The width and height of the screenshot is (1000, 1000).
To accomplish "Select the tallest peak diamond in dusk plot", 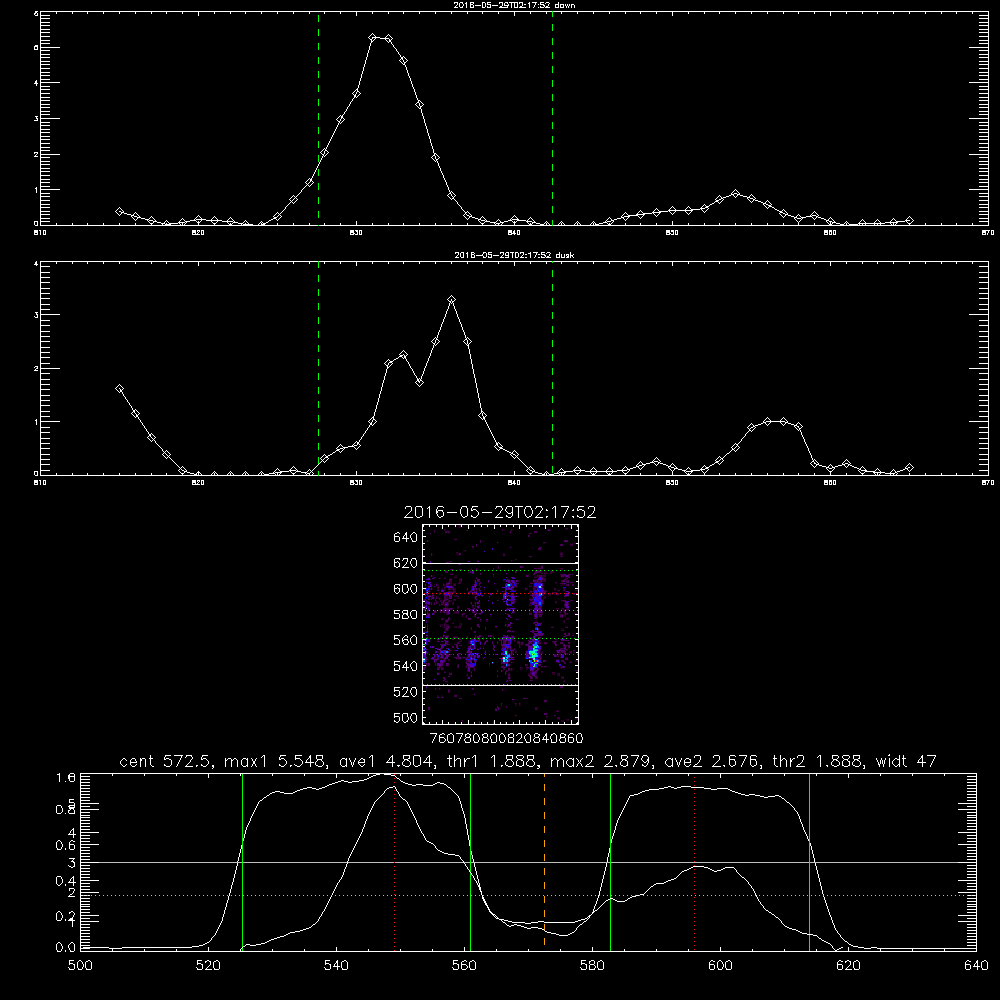I will pos(452,299).
